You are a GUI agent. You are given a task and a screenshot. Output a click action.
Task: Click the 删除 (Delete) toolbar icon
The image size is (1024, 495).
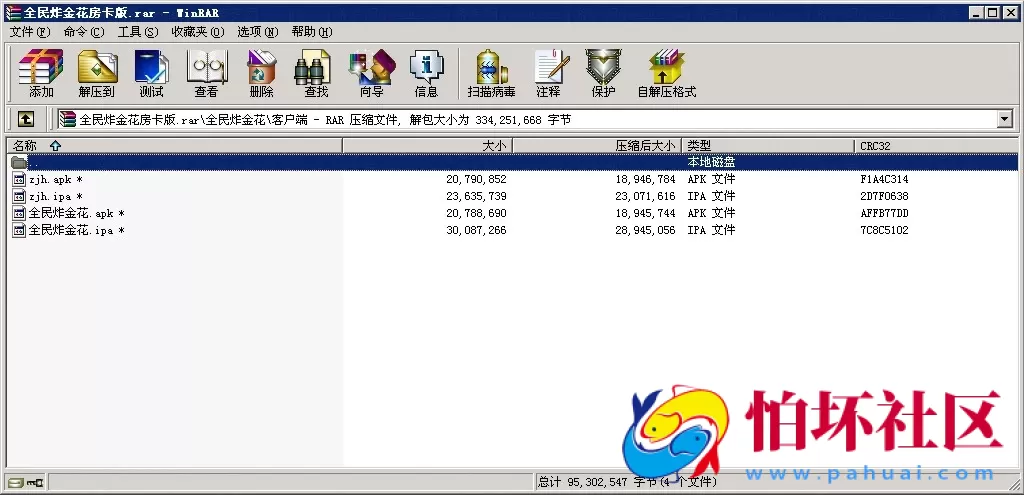261,73
